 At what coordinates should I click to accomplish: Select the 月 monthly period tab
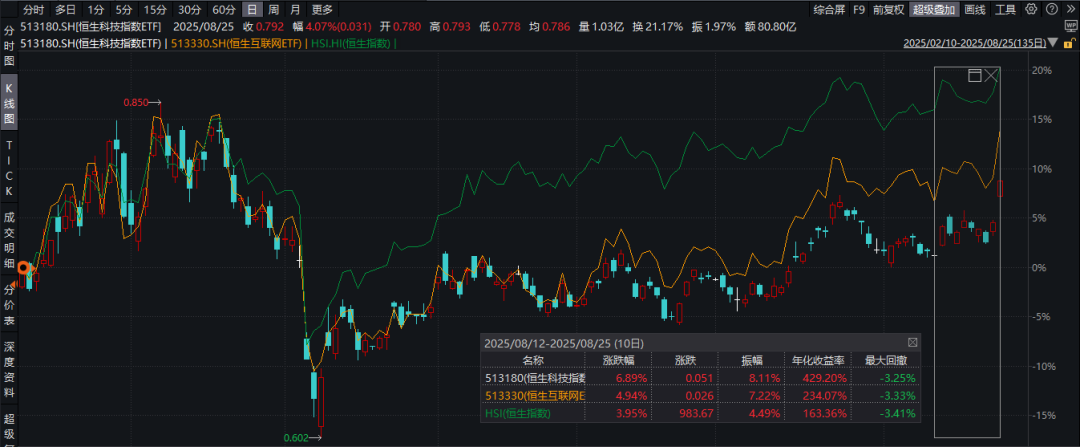[295, 10]
